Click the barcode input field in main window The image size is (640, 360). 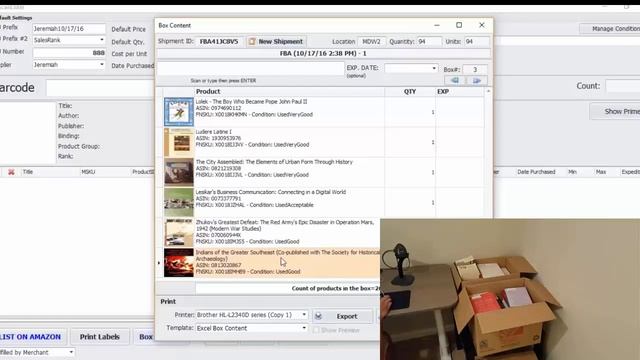point(100,88)
